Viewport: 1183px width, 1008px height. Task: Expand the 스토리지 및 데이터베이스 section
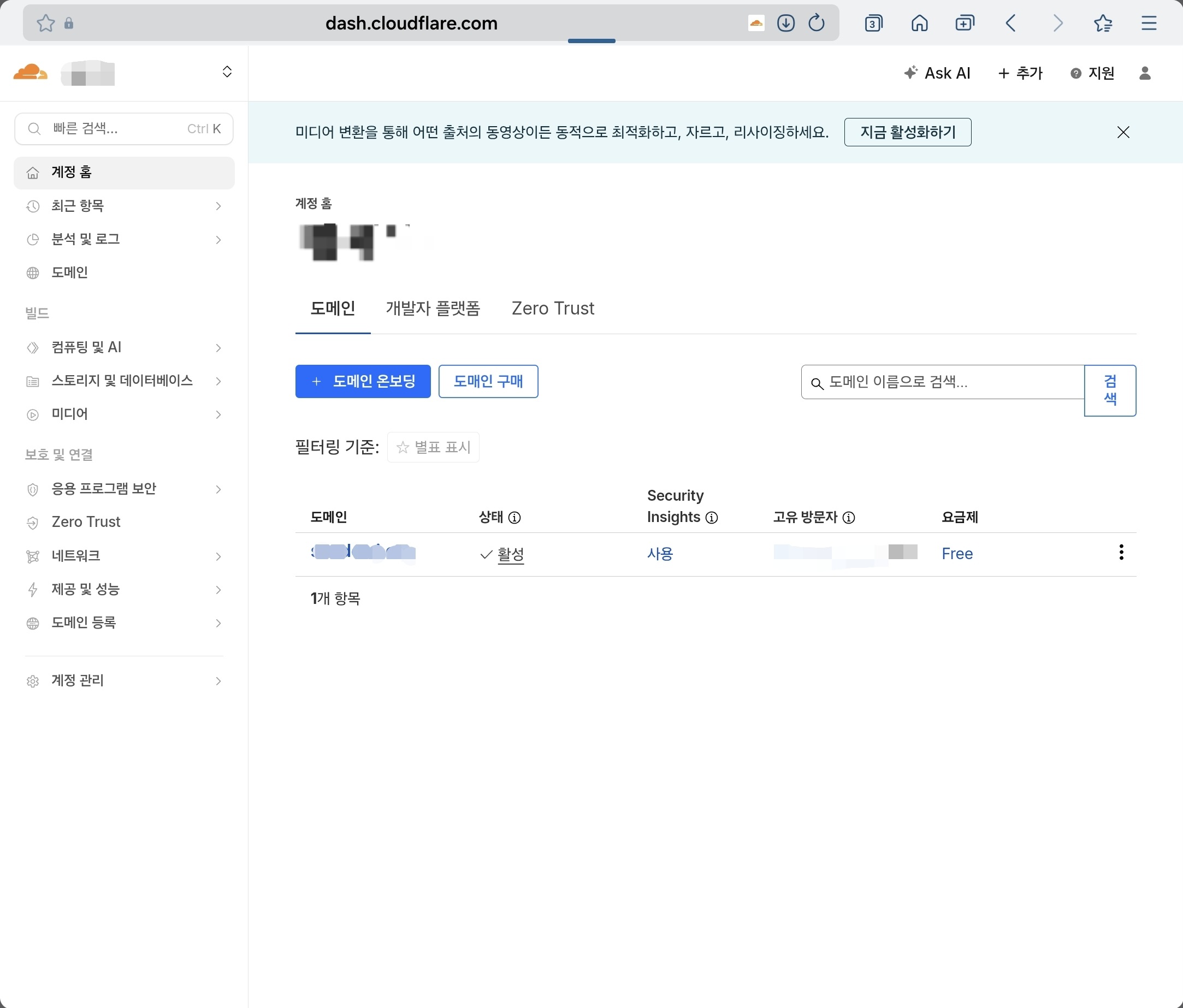point(123,381)
